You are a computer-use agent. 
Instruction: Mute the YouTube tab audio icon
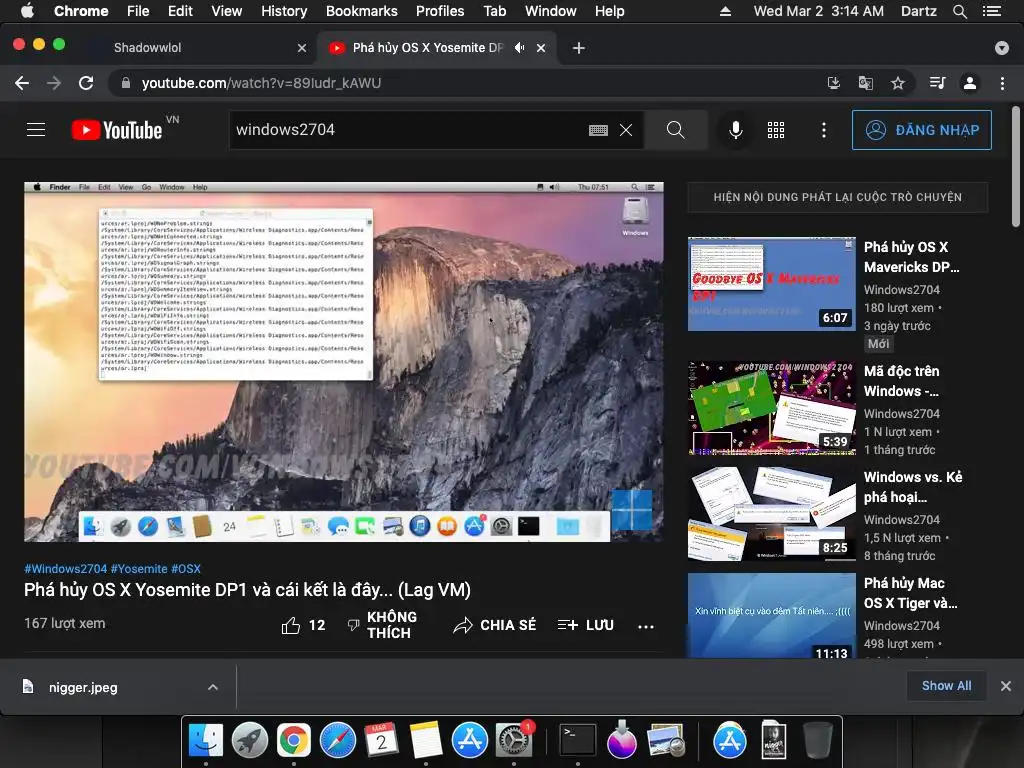point(519,48)
